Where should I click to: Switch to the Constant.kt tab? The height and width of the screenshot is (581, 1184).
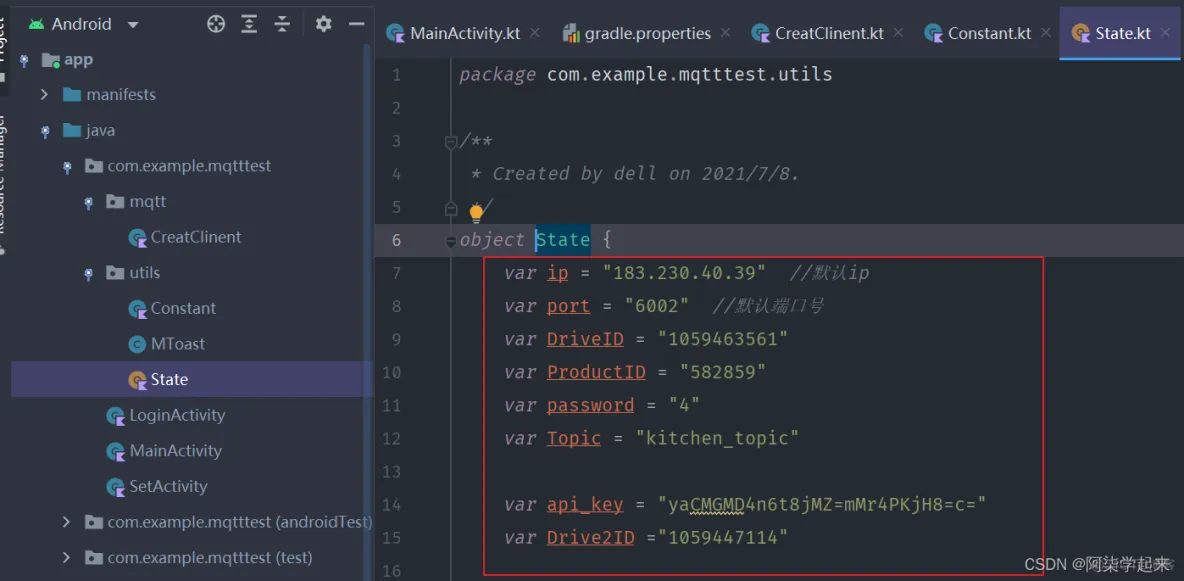(x=989, y=33)
